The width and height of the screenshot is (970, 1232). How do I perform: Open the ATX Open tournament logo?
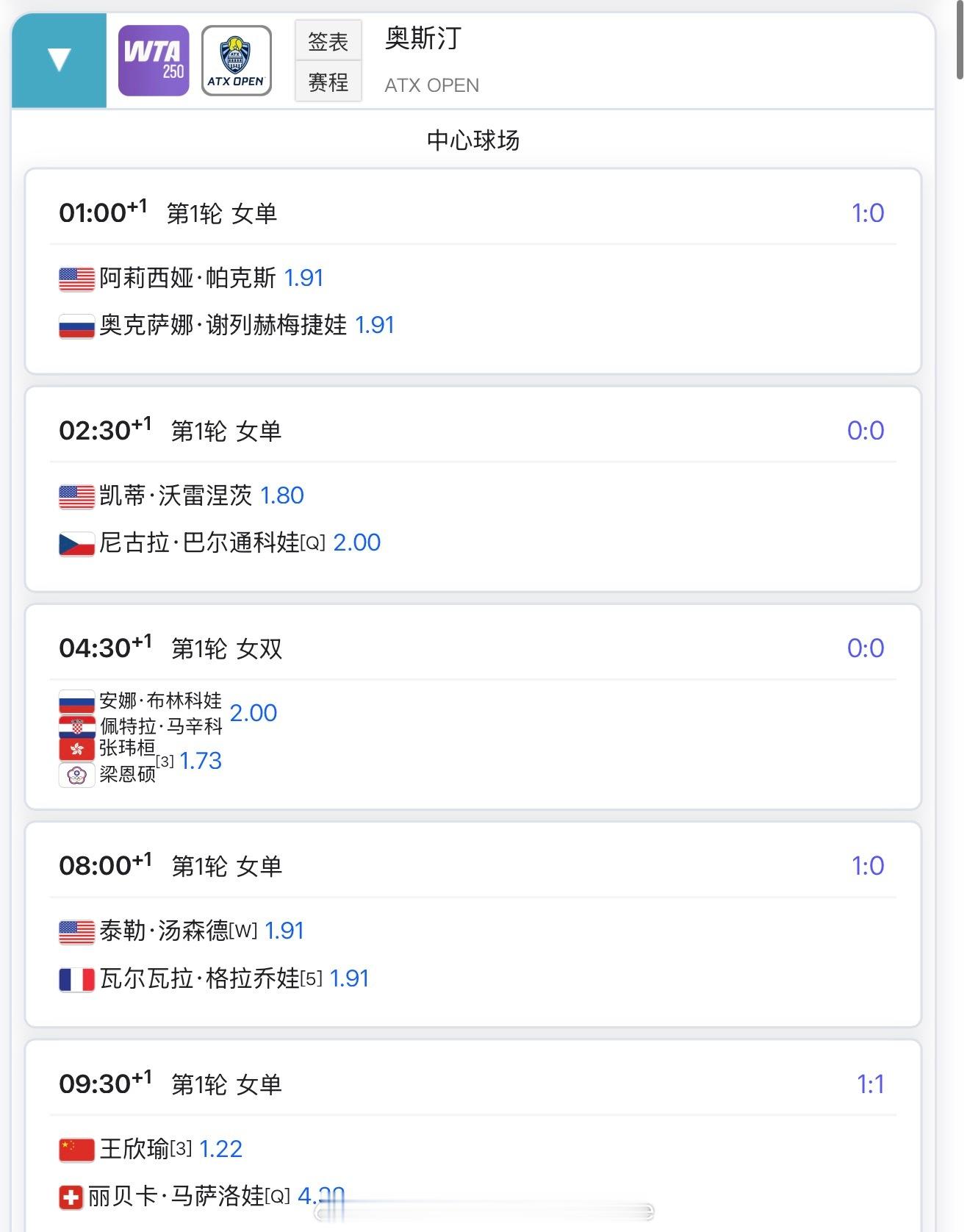coord(236,61)
